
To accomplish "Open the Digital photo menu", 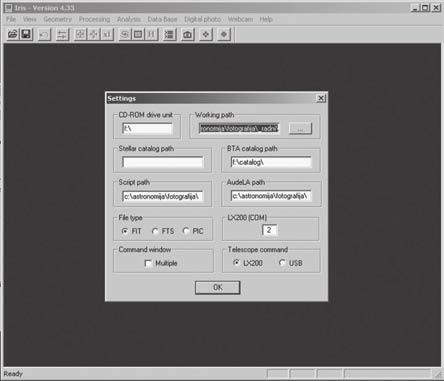I will [x=202, y=19].
